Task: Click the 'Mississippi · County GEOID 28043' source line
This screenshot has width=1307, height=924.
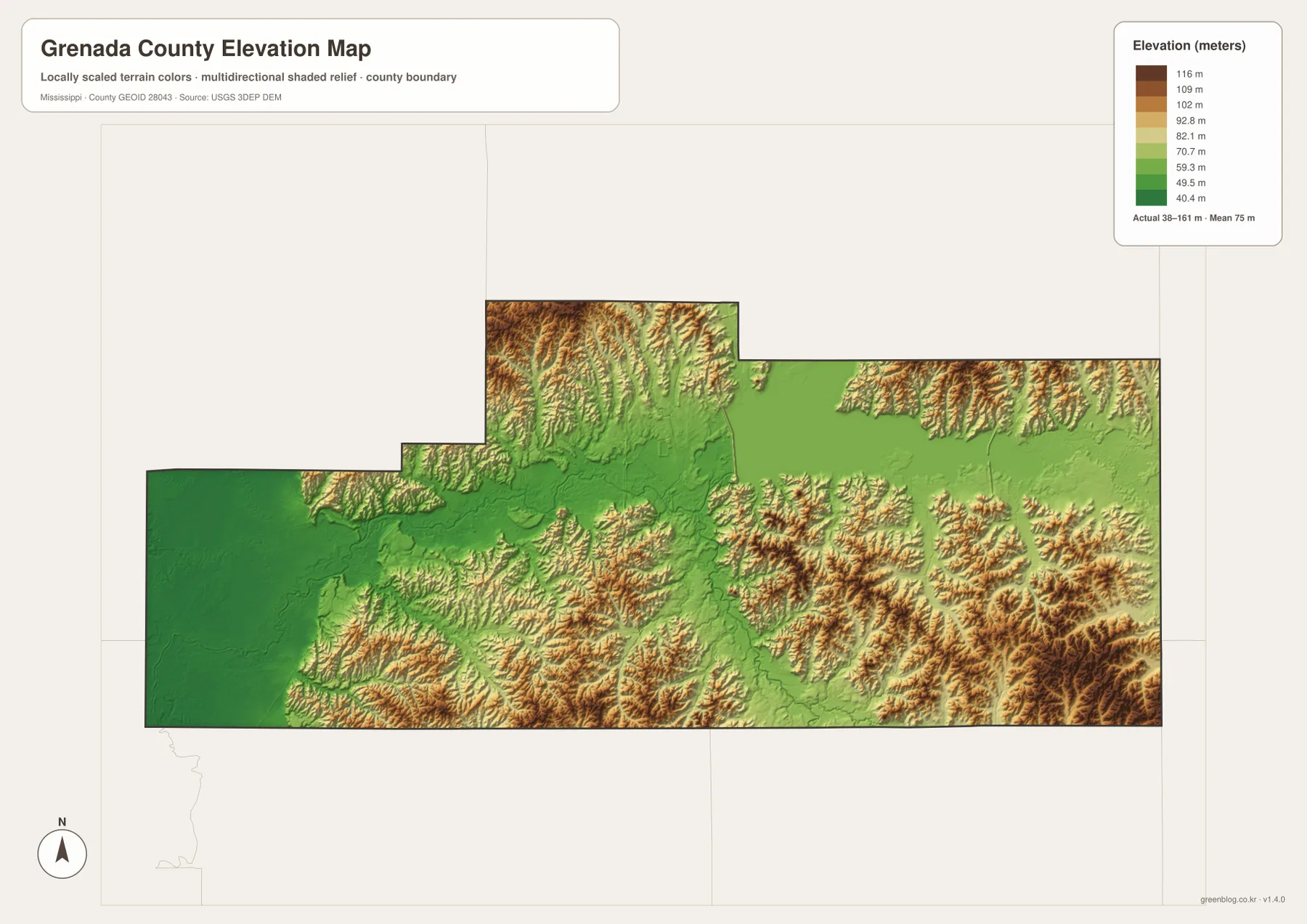Action: (x=160, y=97)
